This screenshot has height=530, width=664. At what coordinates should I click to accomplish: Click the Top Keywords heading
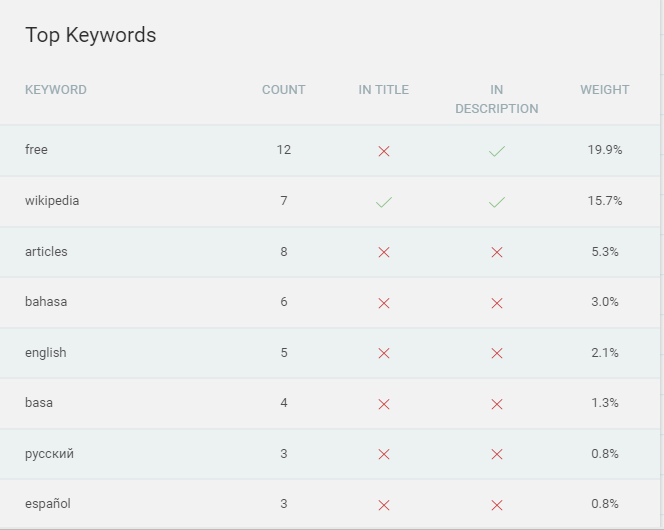91,35
